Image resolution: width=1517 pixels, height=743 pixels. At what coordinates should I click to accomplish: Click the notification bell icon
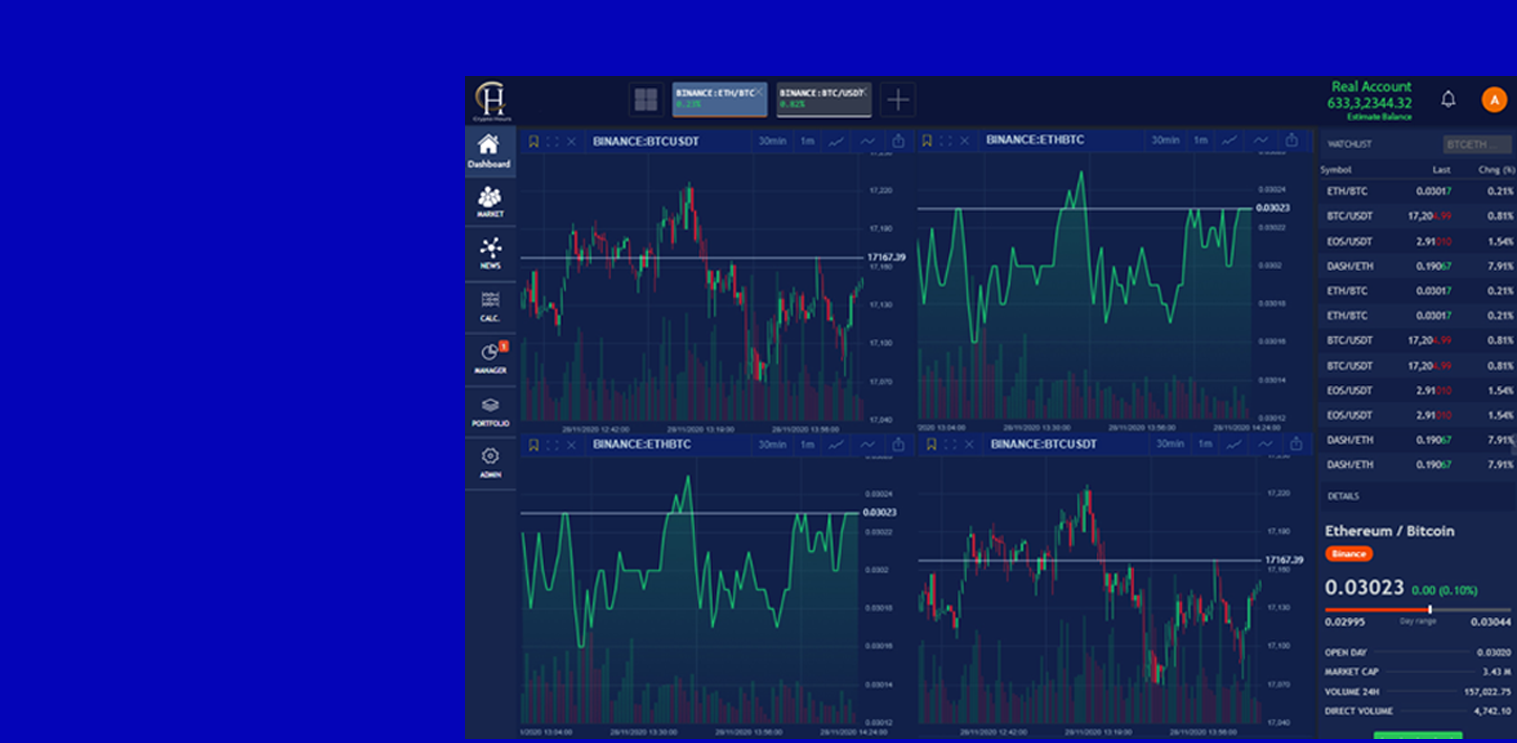click(1448, 99)
